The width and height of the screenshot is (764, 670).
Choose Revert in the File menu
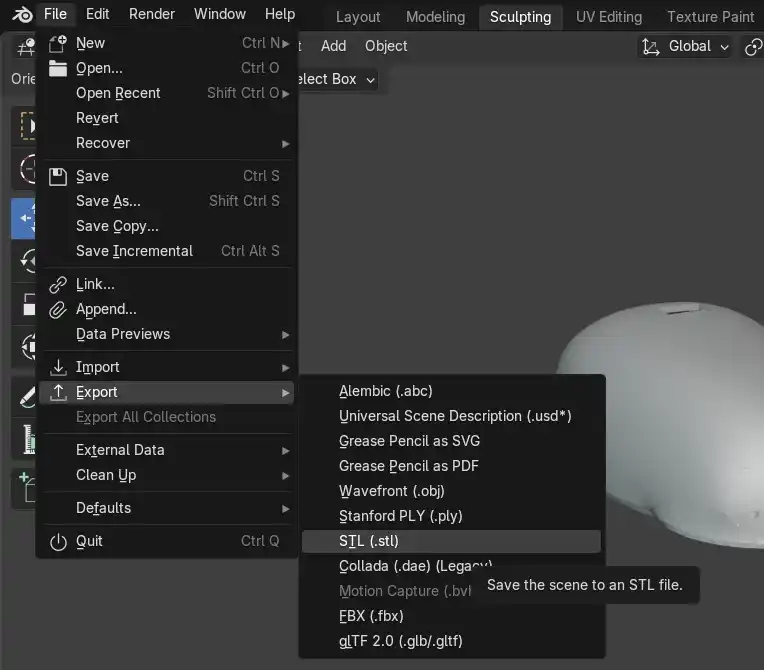[x=166, y=118]
